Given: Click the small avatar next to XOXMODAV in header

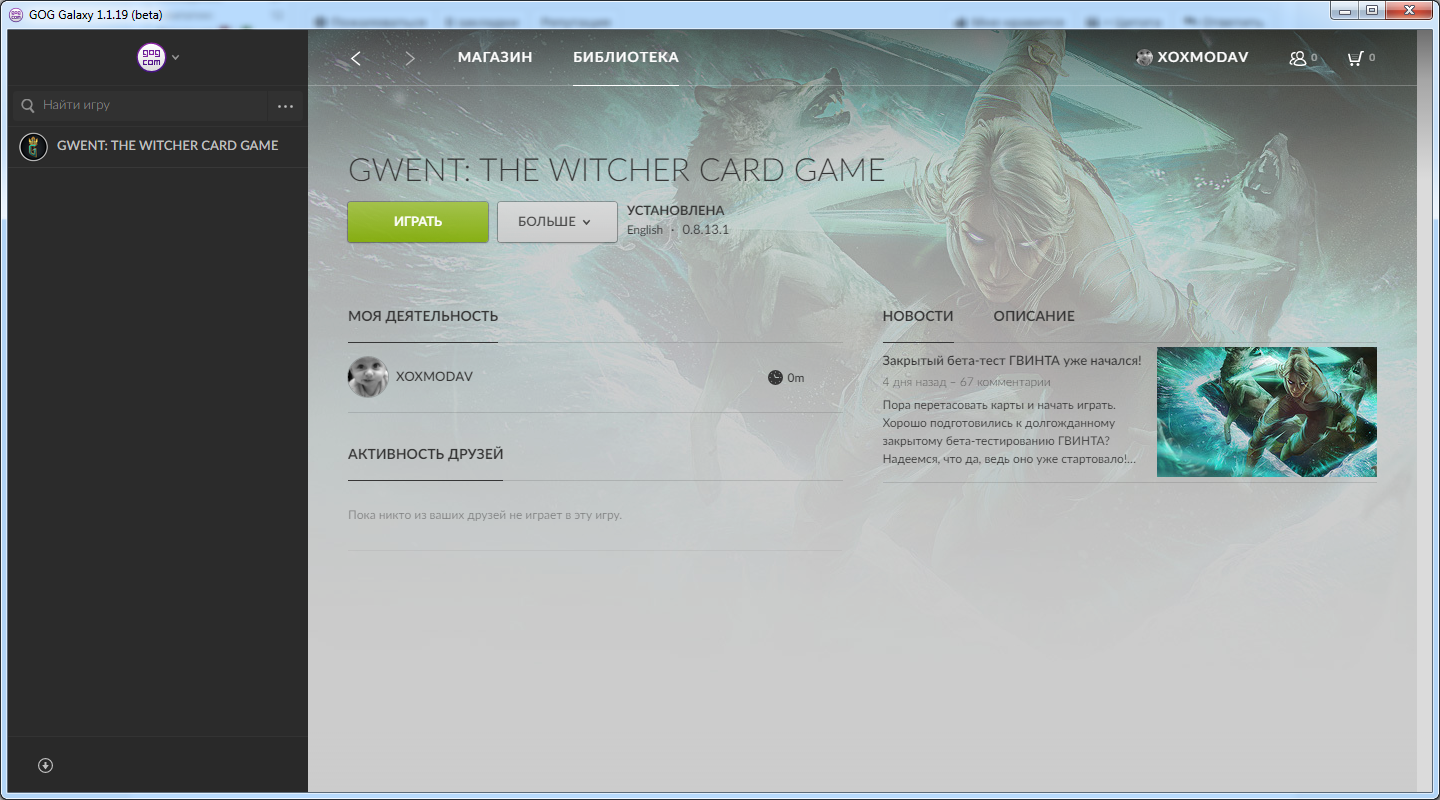Looking at the screenshot, I should click(1145, 58).
